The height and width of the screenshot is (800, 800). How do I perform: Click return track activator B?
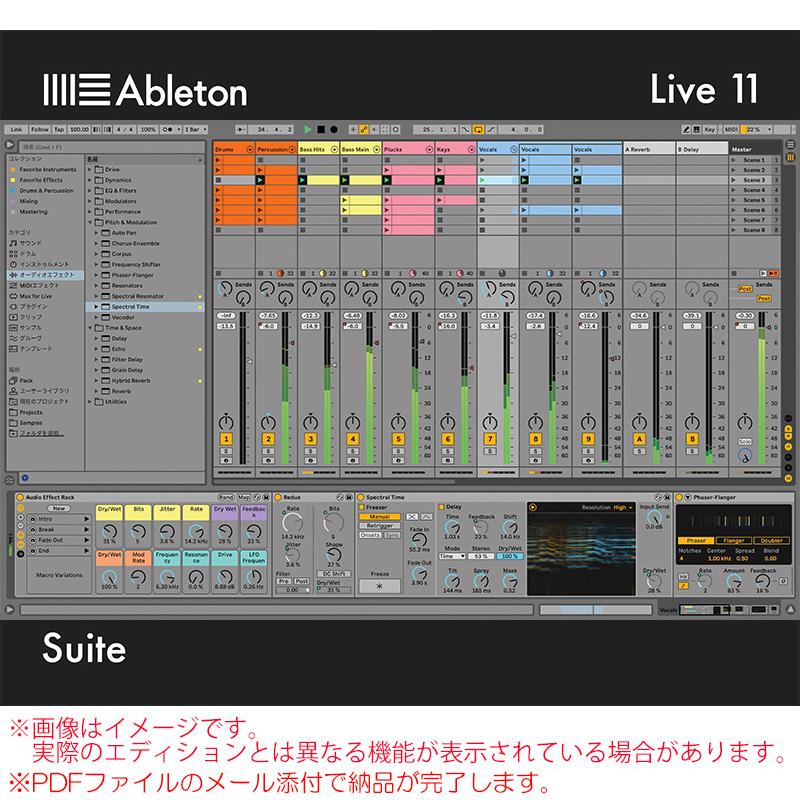pyautogui.click(x=692, y=439)
